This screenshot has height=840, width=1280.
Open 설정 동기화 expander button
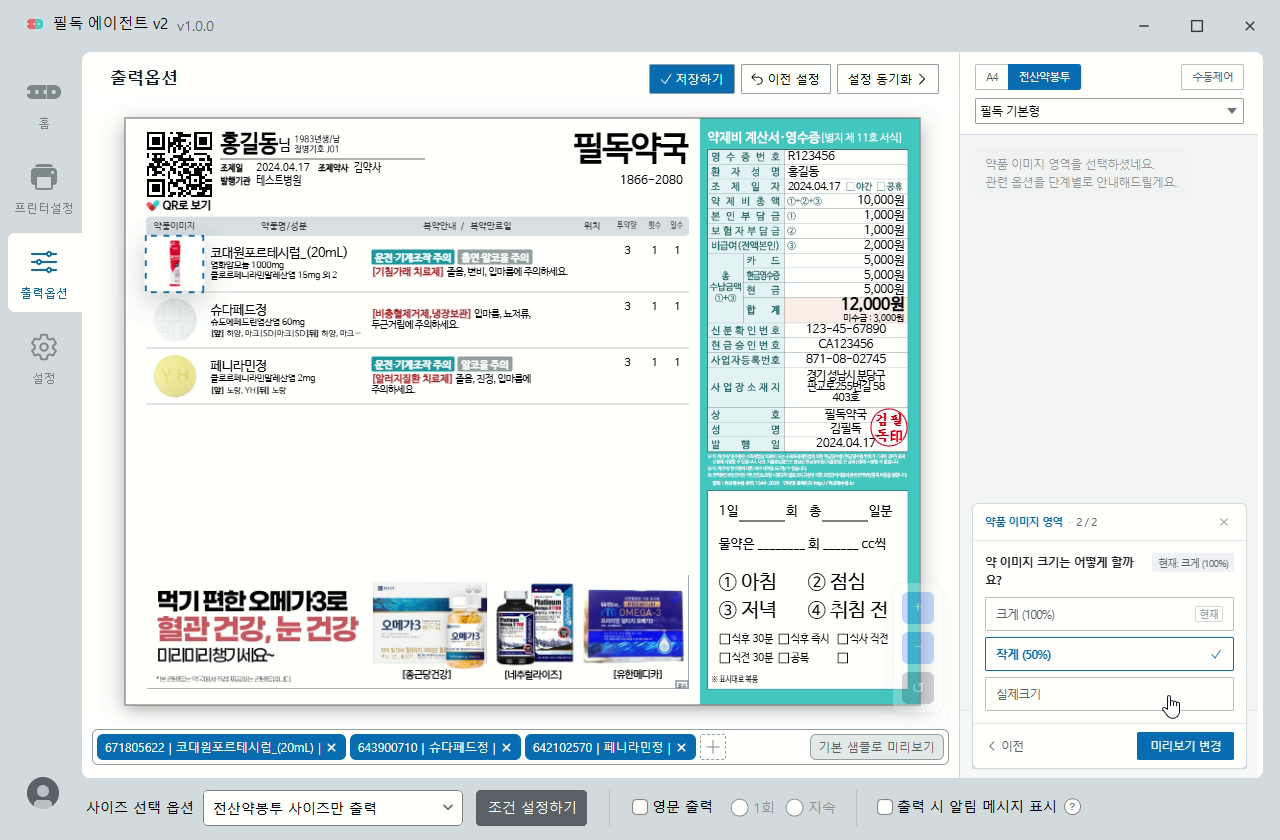point(888,79)
